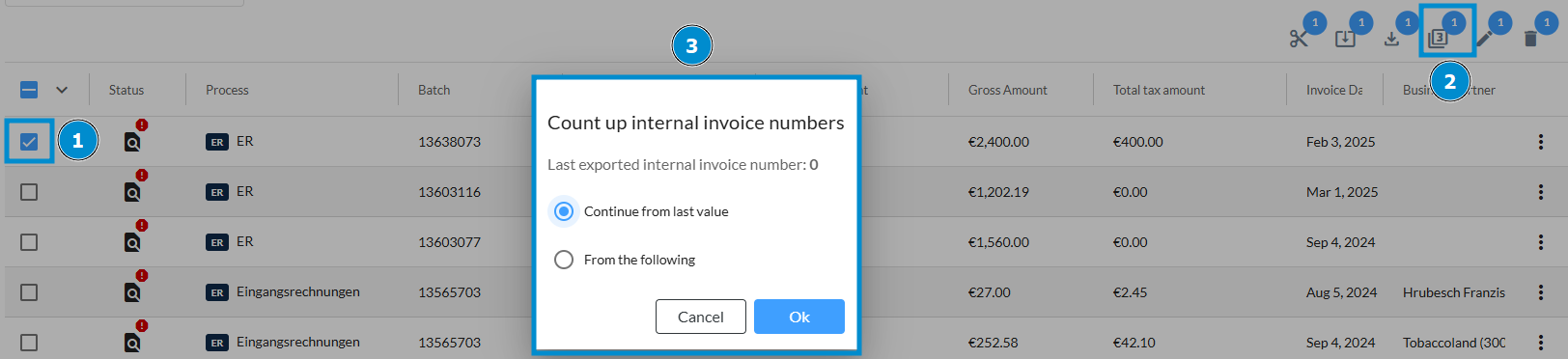Expand the select-all dropdown chevron
This screenshot has height=359, width=1568.
[x=62, y=90]
